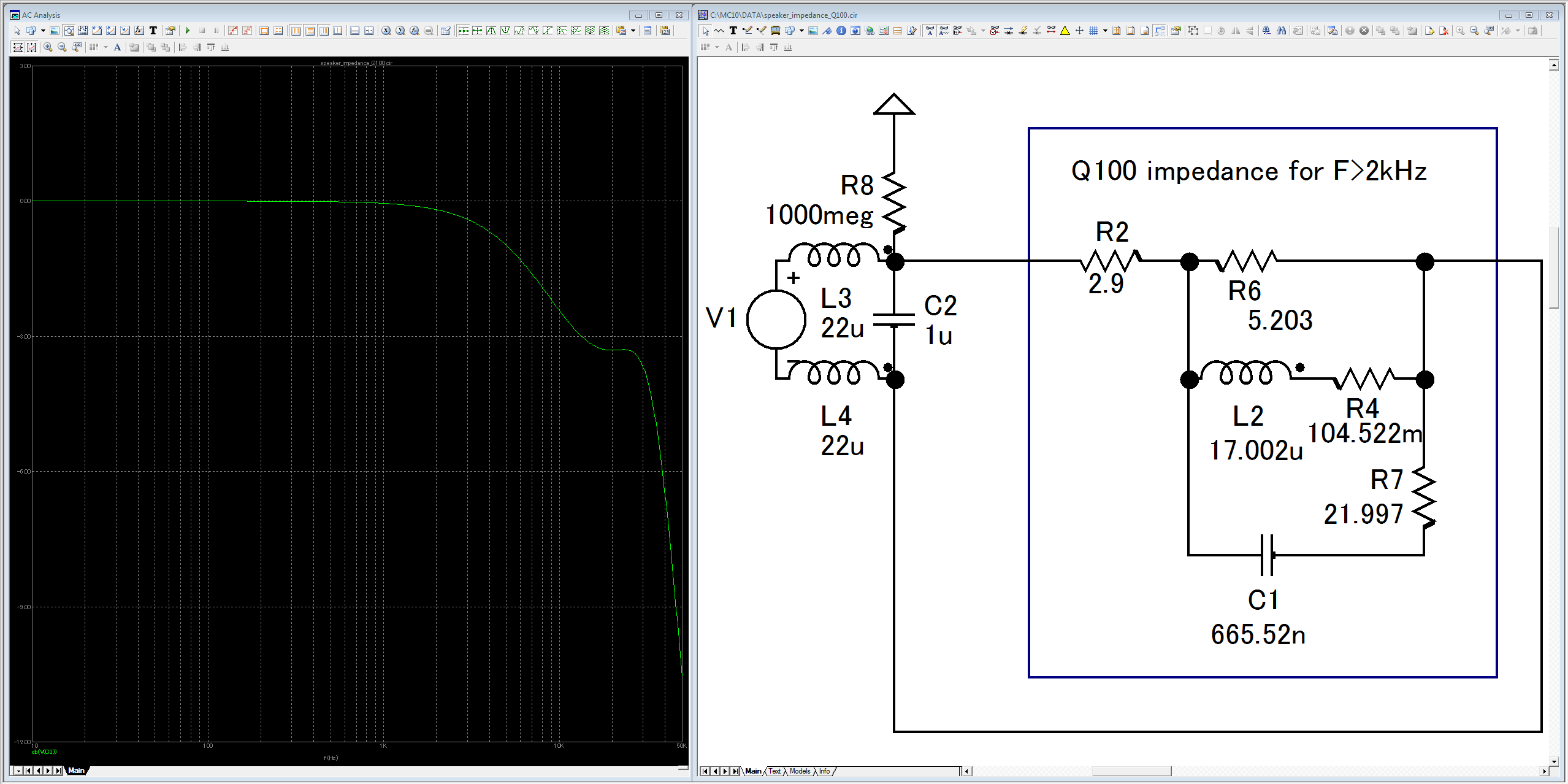Click the schematic vertical scrollbar up arrow
1568x784 pixels.
(x=1553, y=64)
